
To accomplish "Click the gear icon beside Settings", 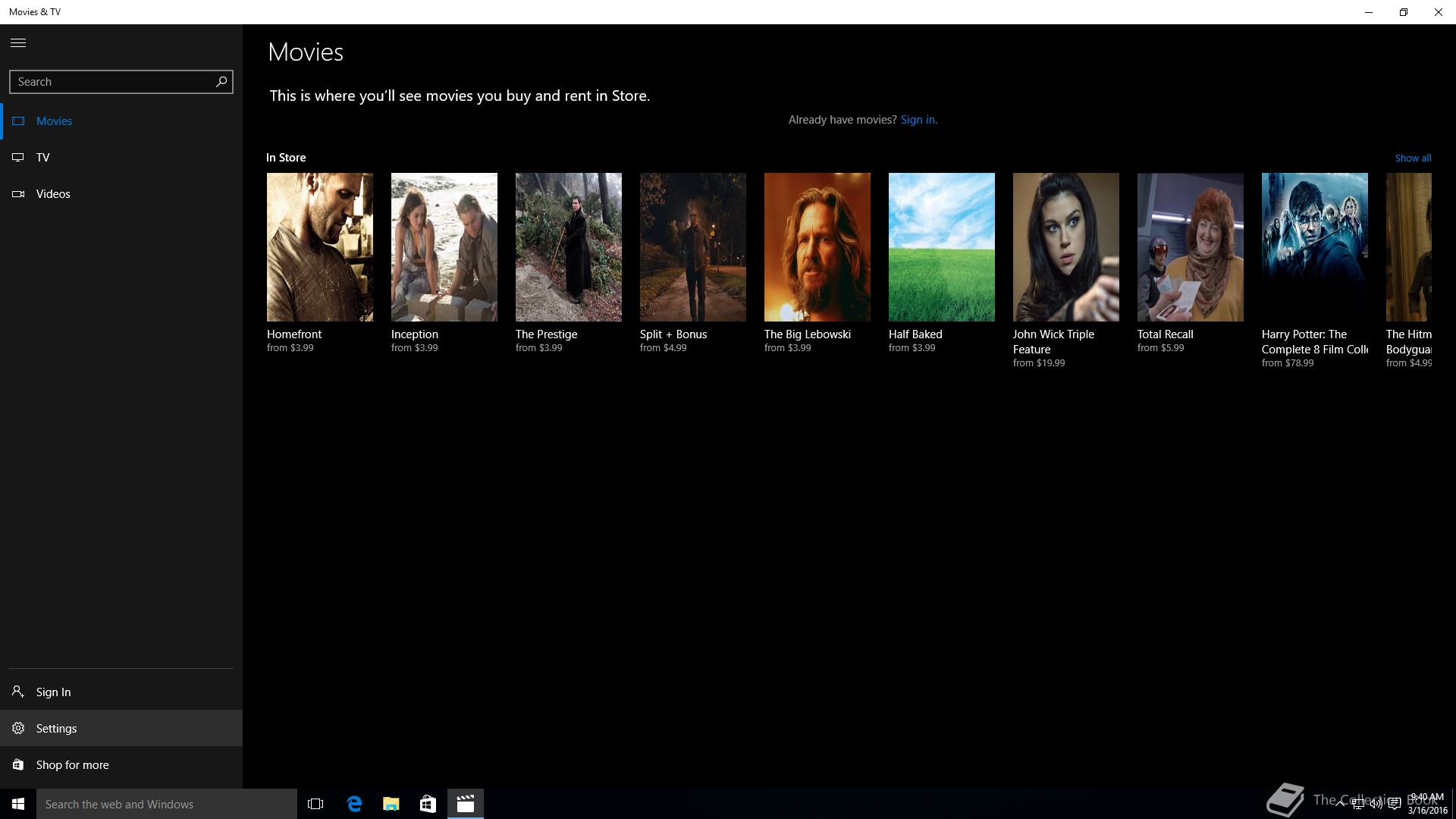I will tap(18, 729).
